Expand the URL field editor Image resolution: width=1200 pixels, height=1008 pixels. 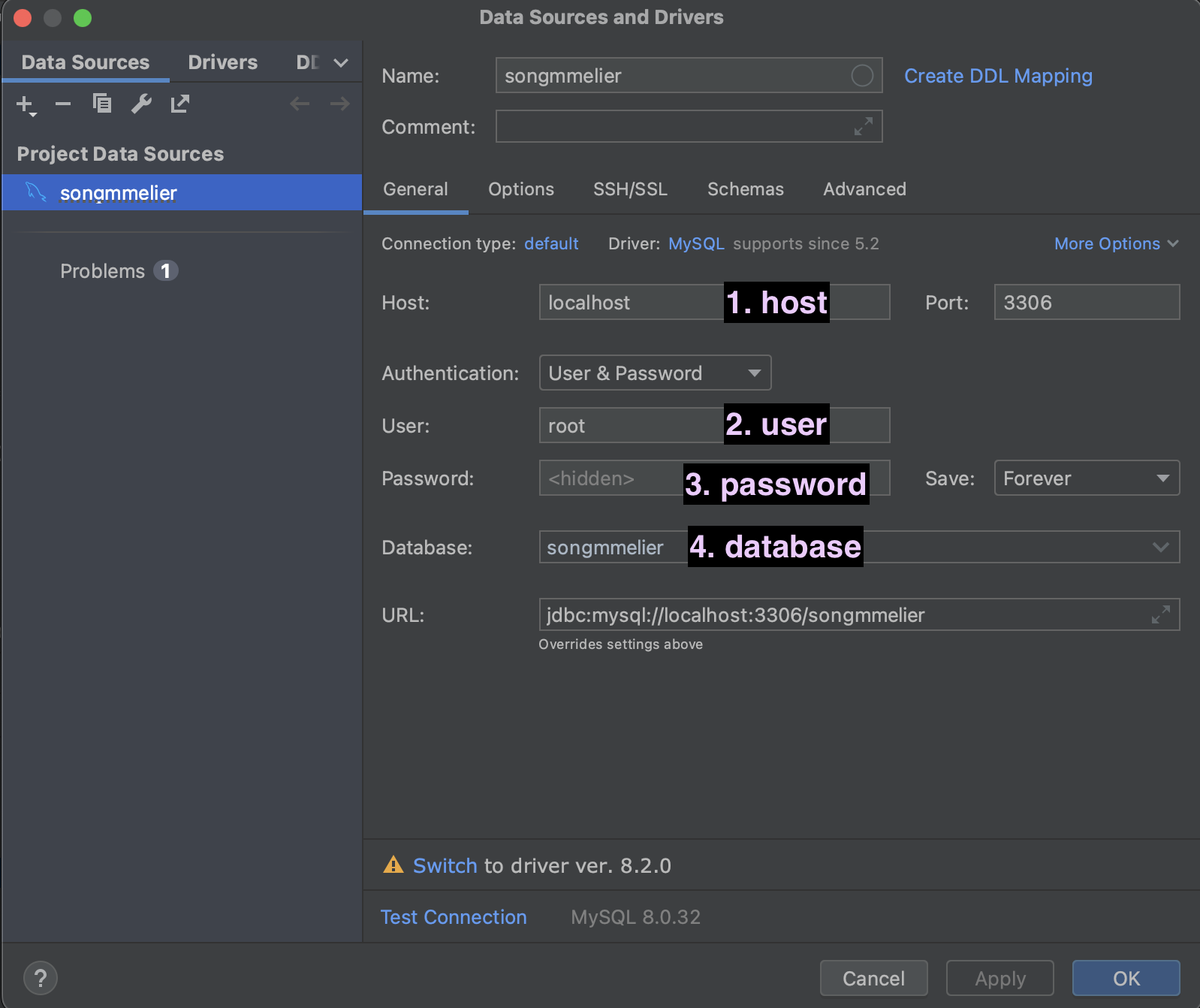coord(1161,614)
